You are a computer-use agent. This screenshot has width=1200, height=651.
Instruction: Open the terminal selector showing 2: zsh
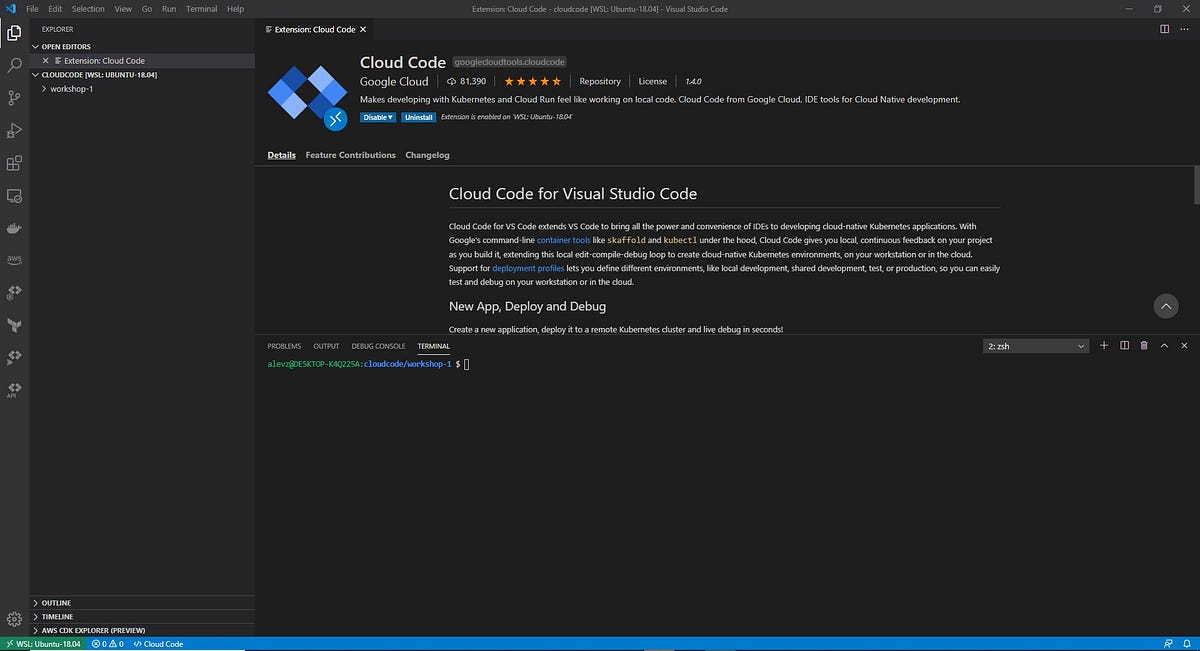pyautogui.click(x=1035, y=345)
